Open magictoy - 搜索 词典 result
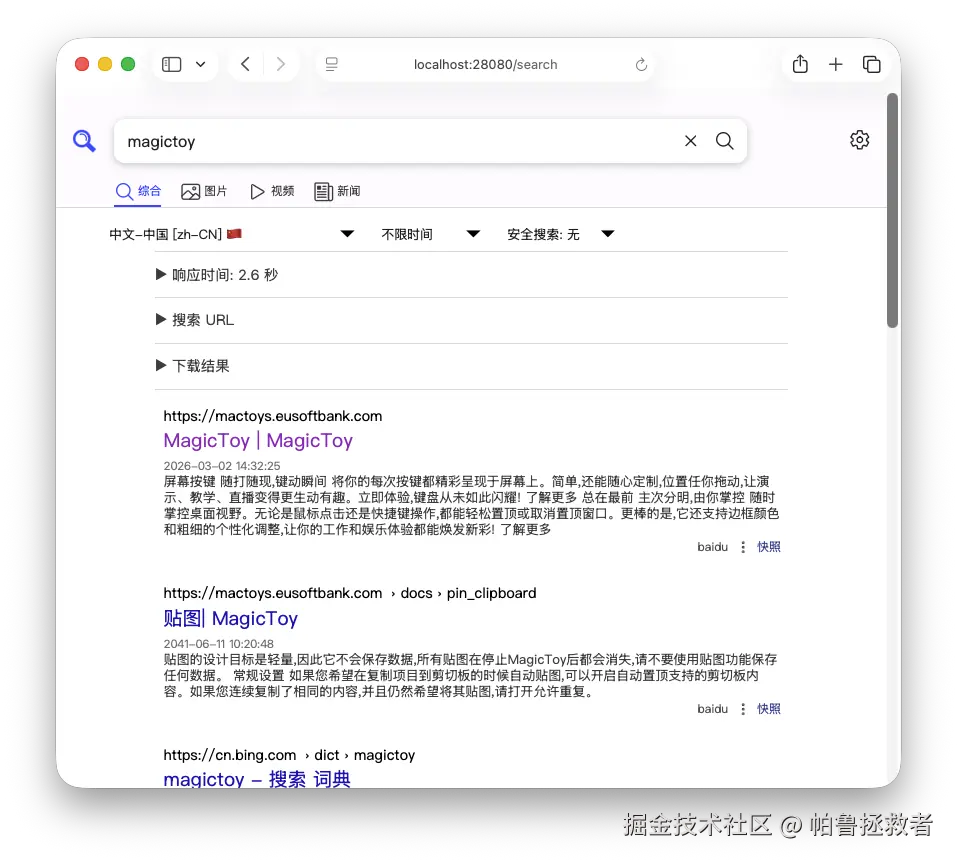957x862 pixels. (257, 779)
